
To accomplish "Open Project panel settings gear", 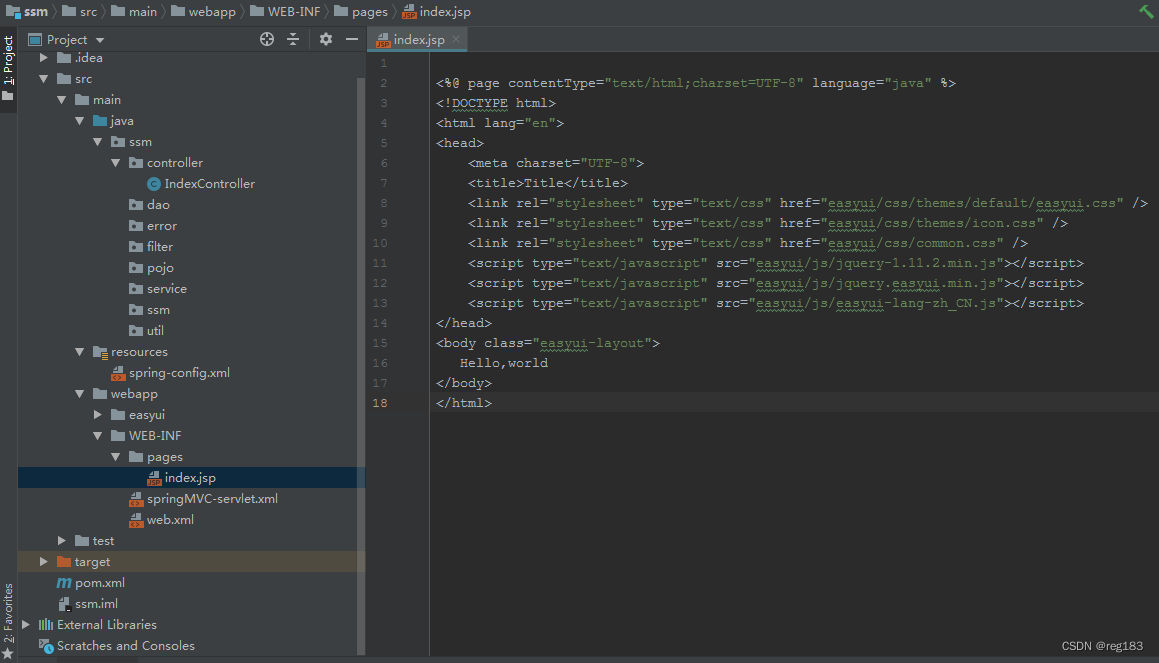I will pos(326,39).
